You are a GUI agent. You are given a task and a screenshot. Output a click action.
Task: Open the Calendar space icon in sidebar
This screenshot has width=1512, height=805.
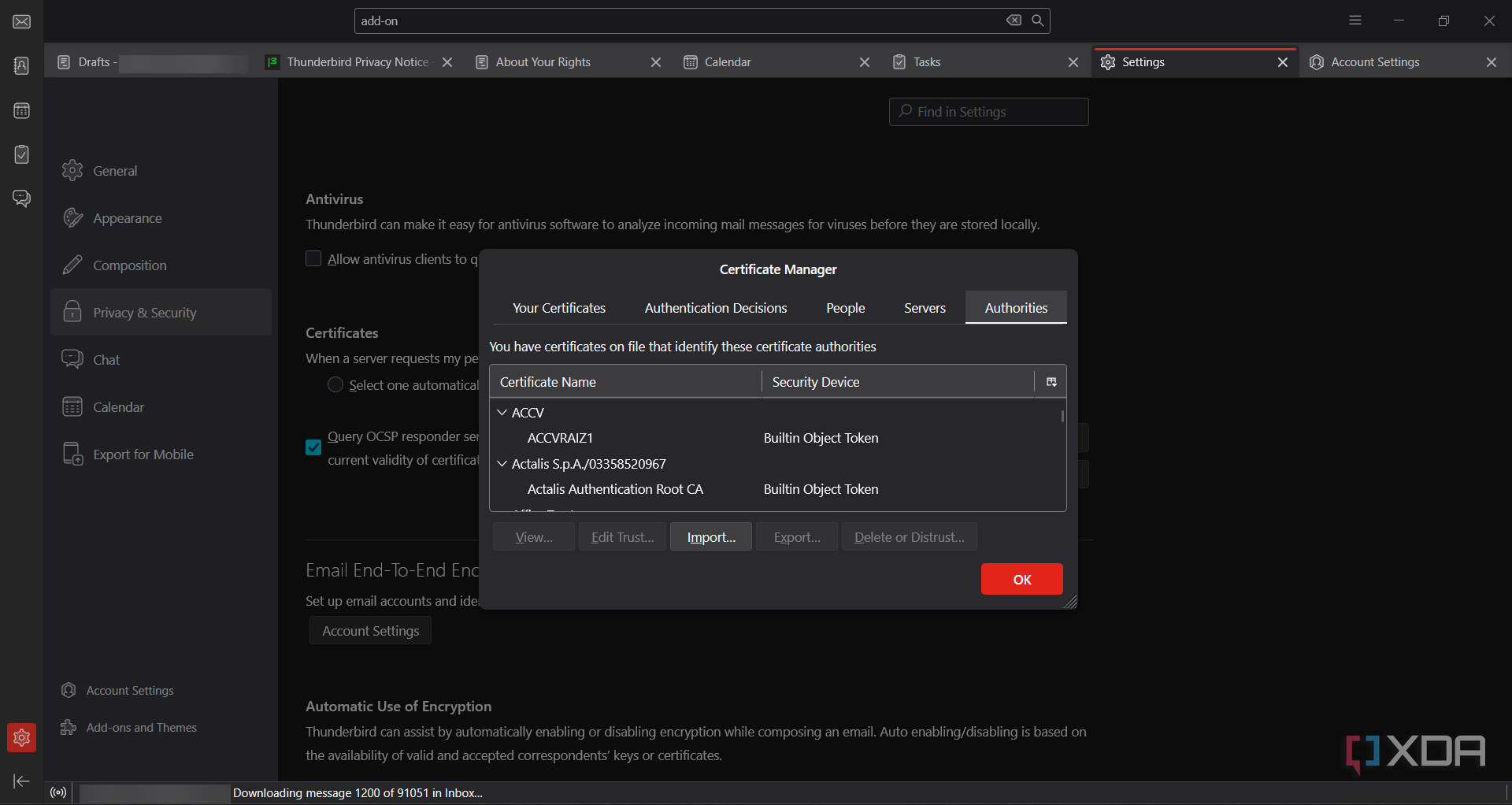(x=21, y=110)
